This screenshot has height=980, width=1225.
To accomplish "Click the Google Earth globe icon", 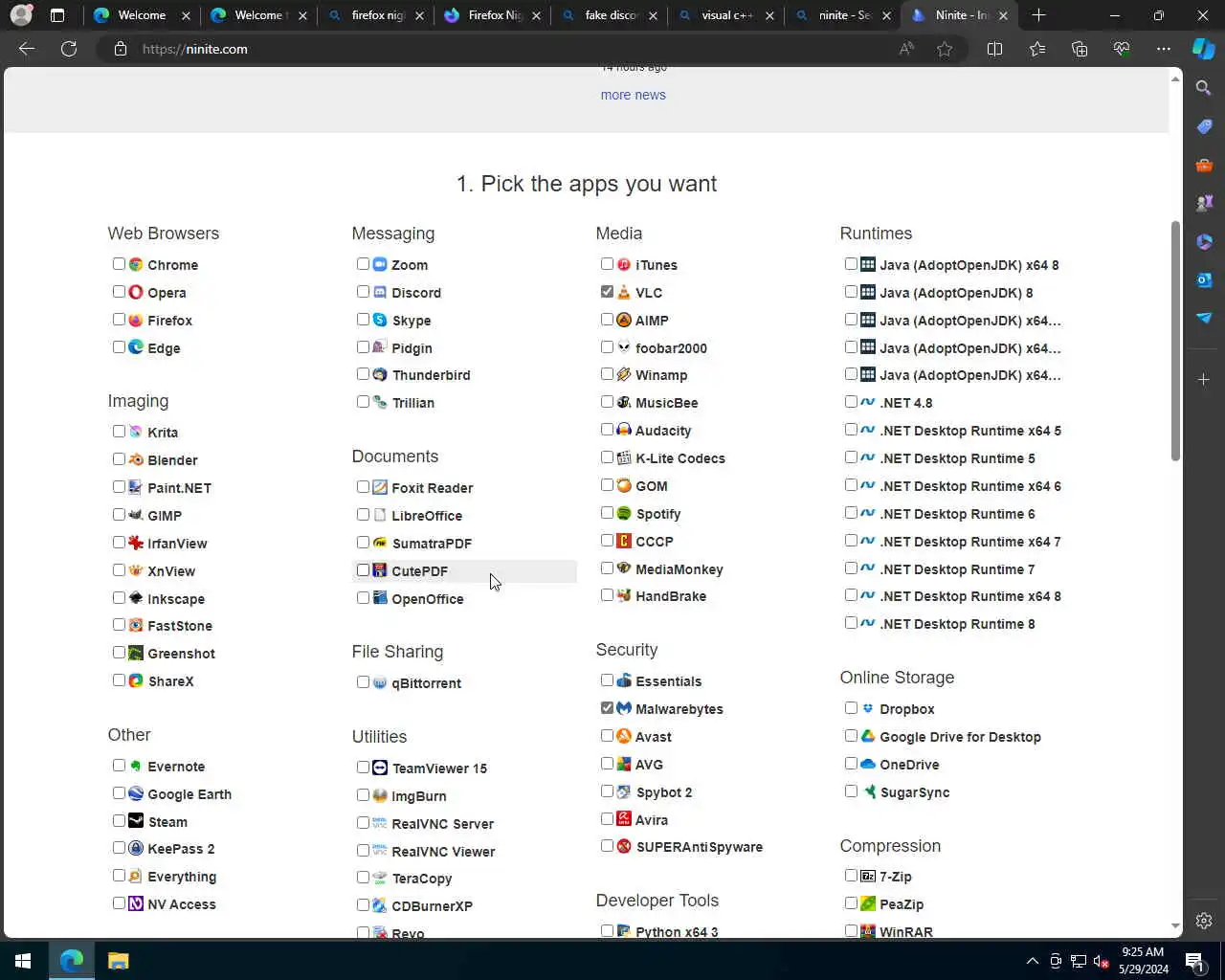I will pyautogui.click(x=136, y=793).
